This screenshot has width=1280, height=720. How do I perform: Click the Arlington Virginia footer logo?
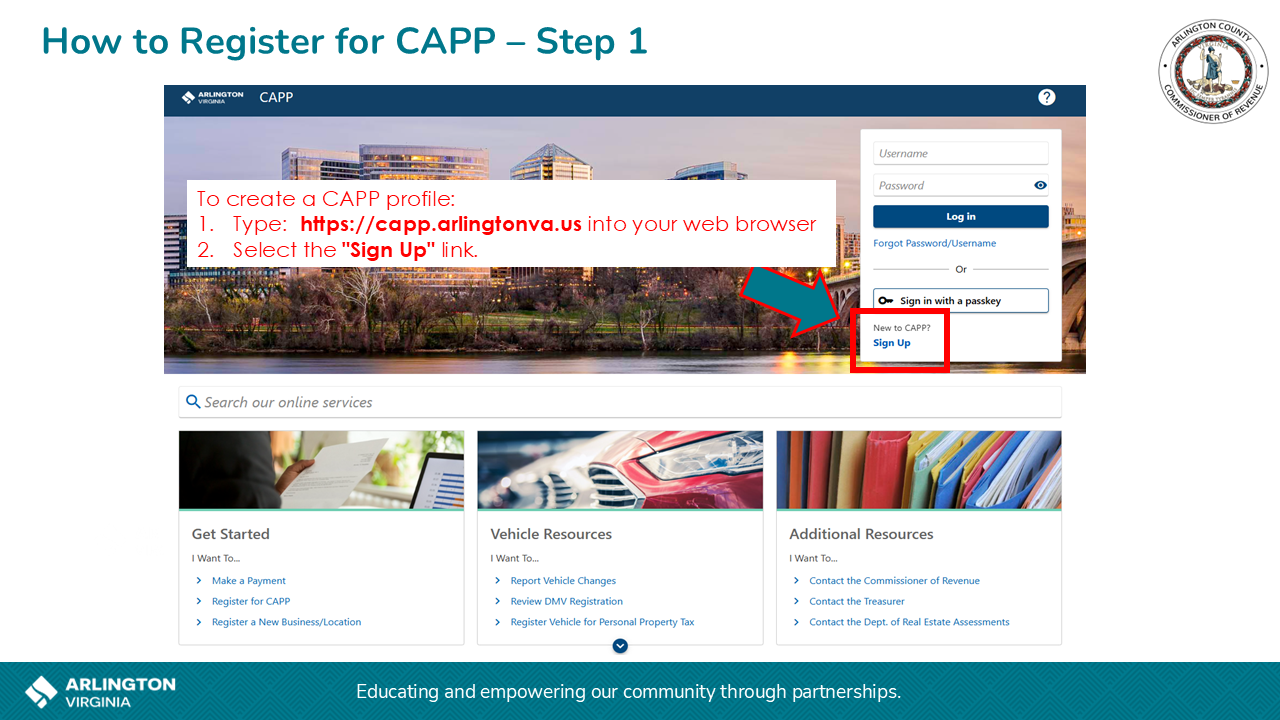(x=100, y=691)
